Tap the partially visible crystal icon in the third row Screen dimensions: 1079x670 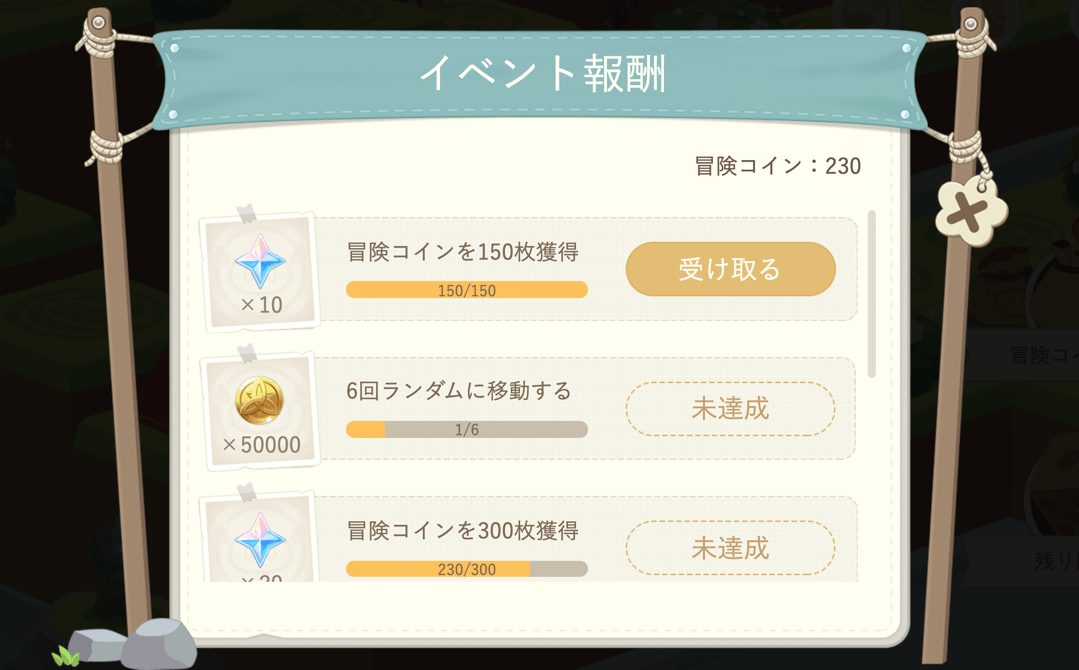tap(260, 542)
